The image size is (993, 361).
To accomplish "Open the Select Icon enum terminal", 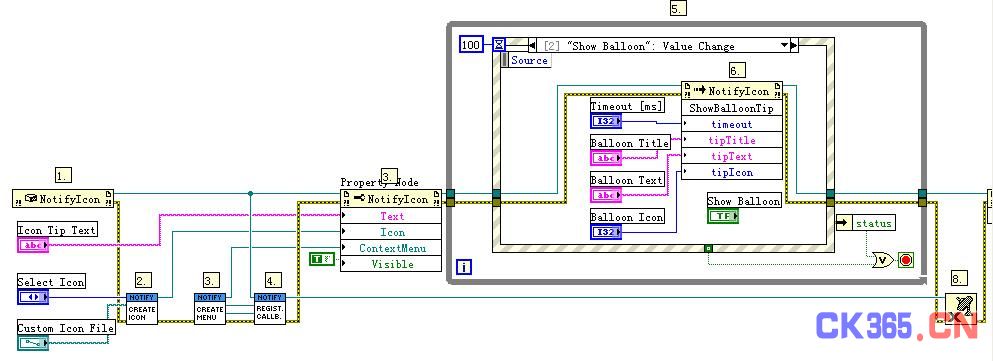I will [x=33, y=297].
